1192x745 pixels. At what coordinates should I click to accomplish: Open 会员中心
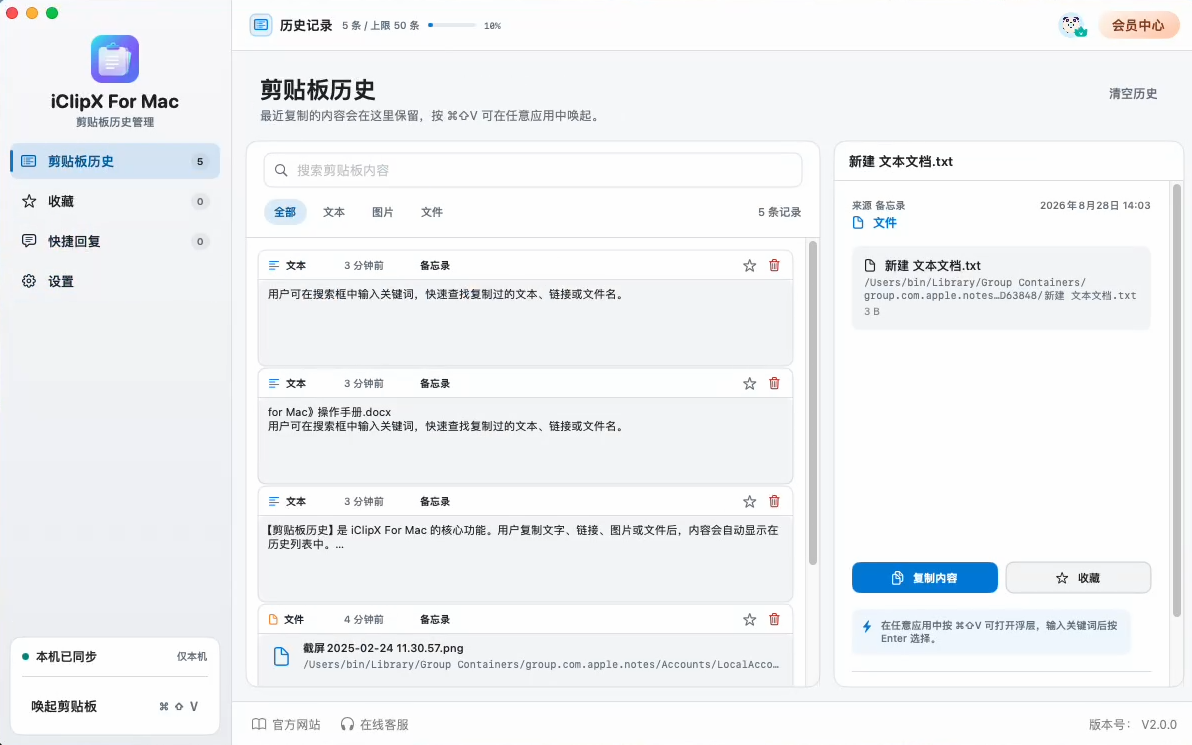[1138, 25]
